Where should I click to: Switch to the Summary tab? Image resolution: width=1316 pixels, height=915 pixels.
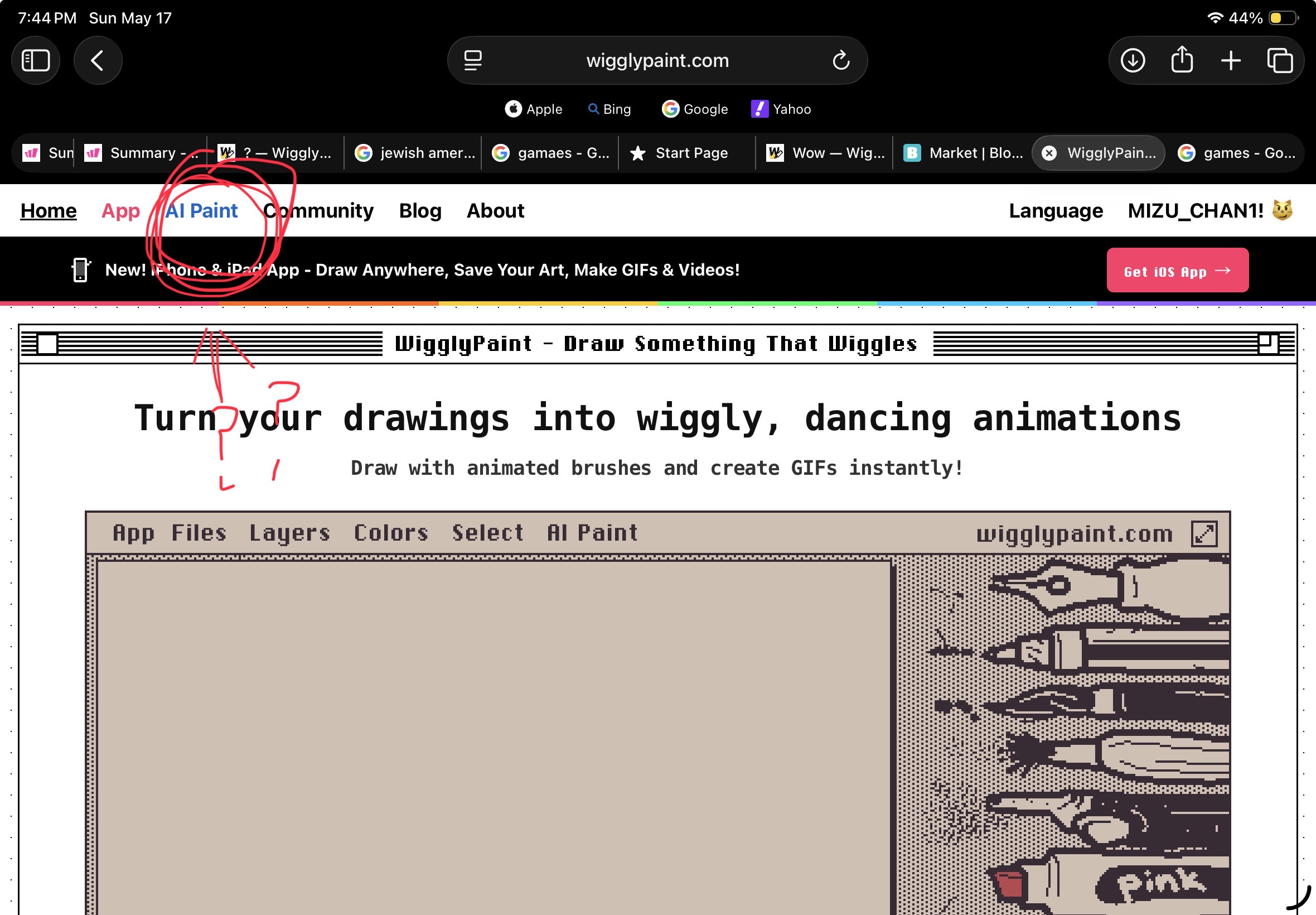[x=141, y=153]
